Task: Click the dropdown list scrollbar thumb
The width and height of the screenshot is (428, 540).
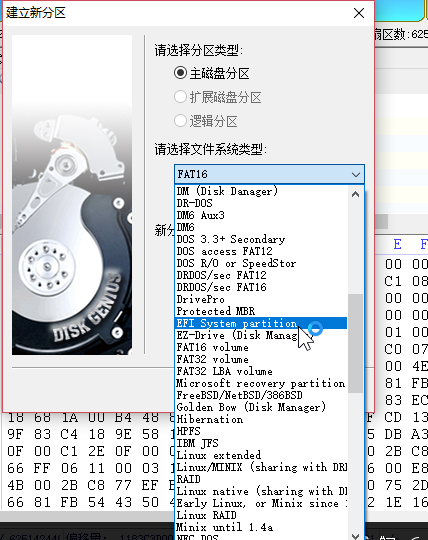Action: pyautogui.click(x=356, y=343)
